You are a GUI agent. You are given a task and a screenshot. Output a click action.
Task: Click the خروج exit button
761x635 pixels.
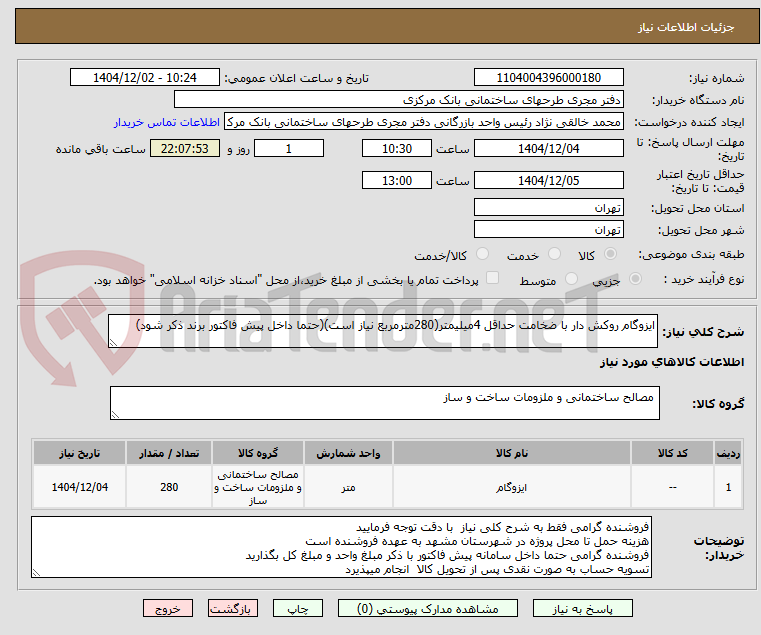[167, 608]
